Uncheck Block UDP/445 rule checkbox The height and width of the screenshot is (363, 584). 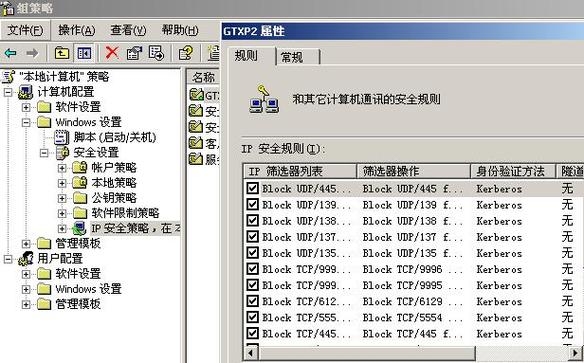pyautogui.click(x=252, y=188)
